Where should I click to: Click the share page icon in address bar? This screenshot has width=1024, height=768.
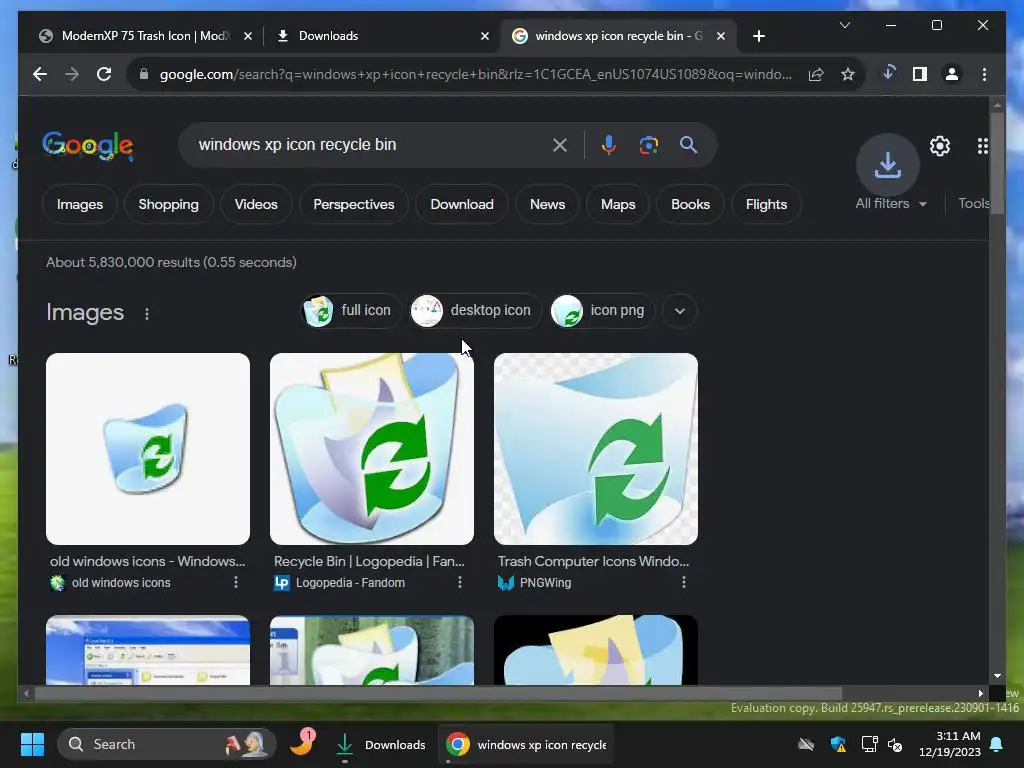[x=816, y=74]
